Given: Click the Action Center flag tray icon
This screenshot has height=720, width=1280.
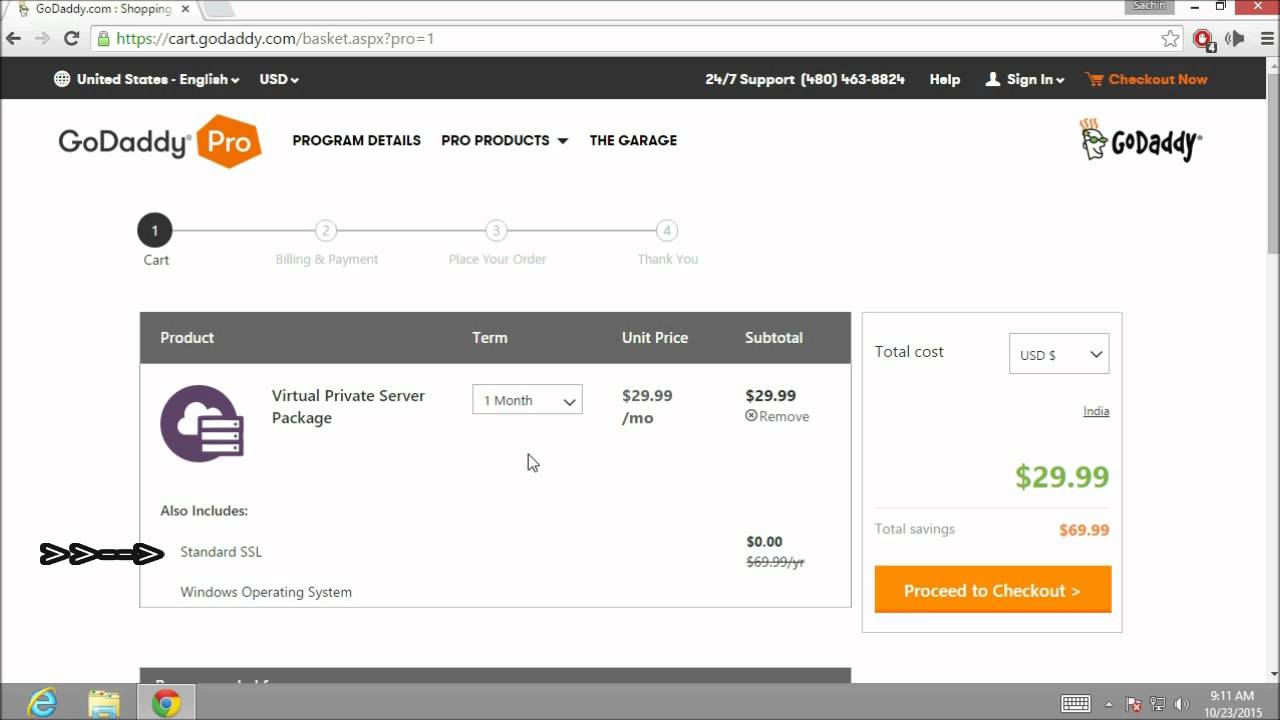Looking at the screenshot, I should (x=1134, y=703).
